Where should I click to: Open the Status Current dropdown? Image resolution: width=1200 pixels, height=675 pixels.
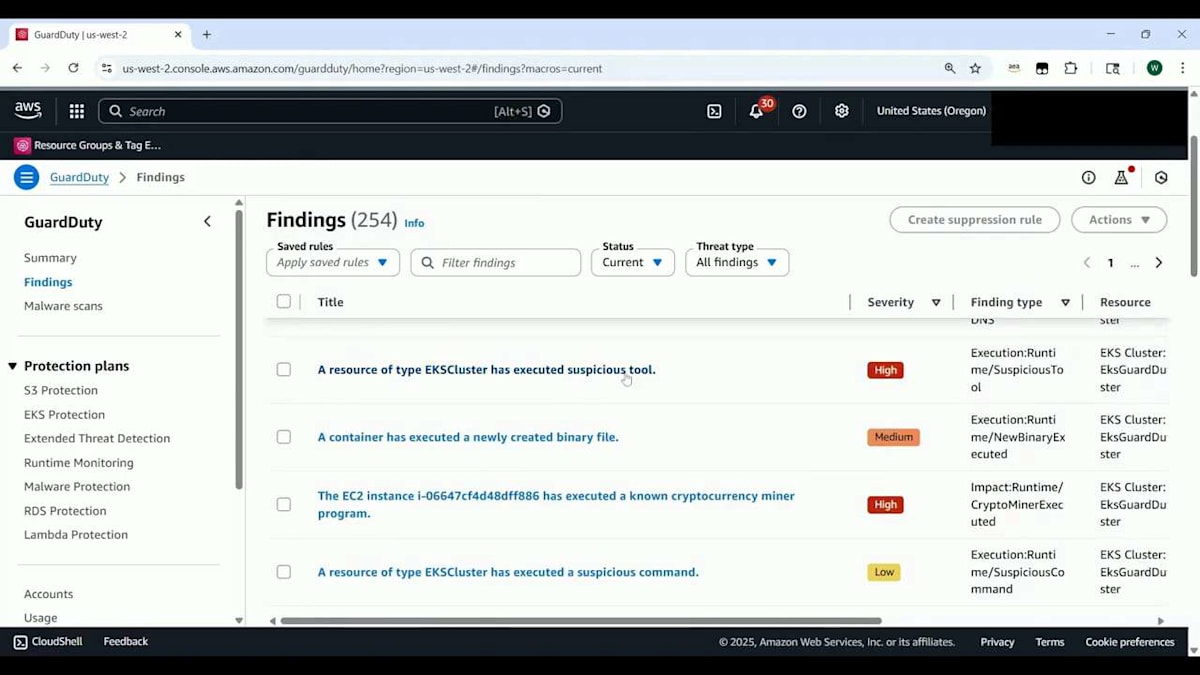[x=633, y=262]
